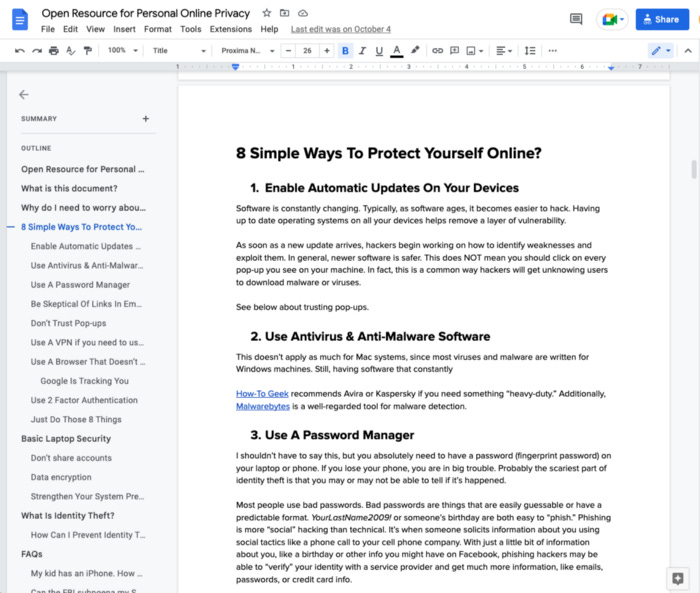Viewport: 700px width, 593px height.
Task: Go to 'What Is Identity Theft?' outline heading
Action: click(x=68, y=516)
